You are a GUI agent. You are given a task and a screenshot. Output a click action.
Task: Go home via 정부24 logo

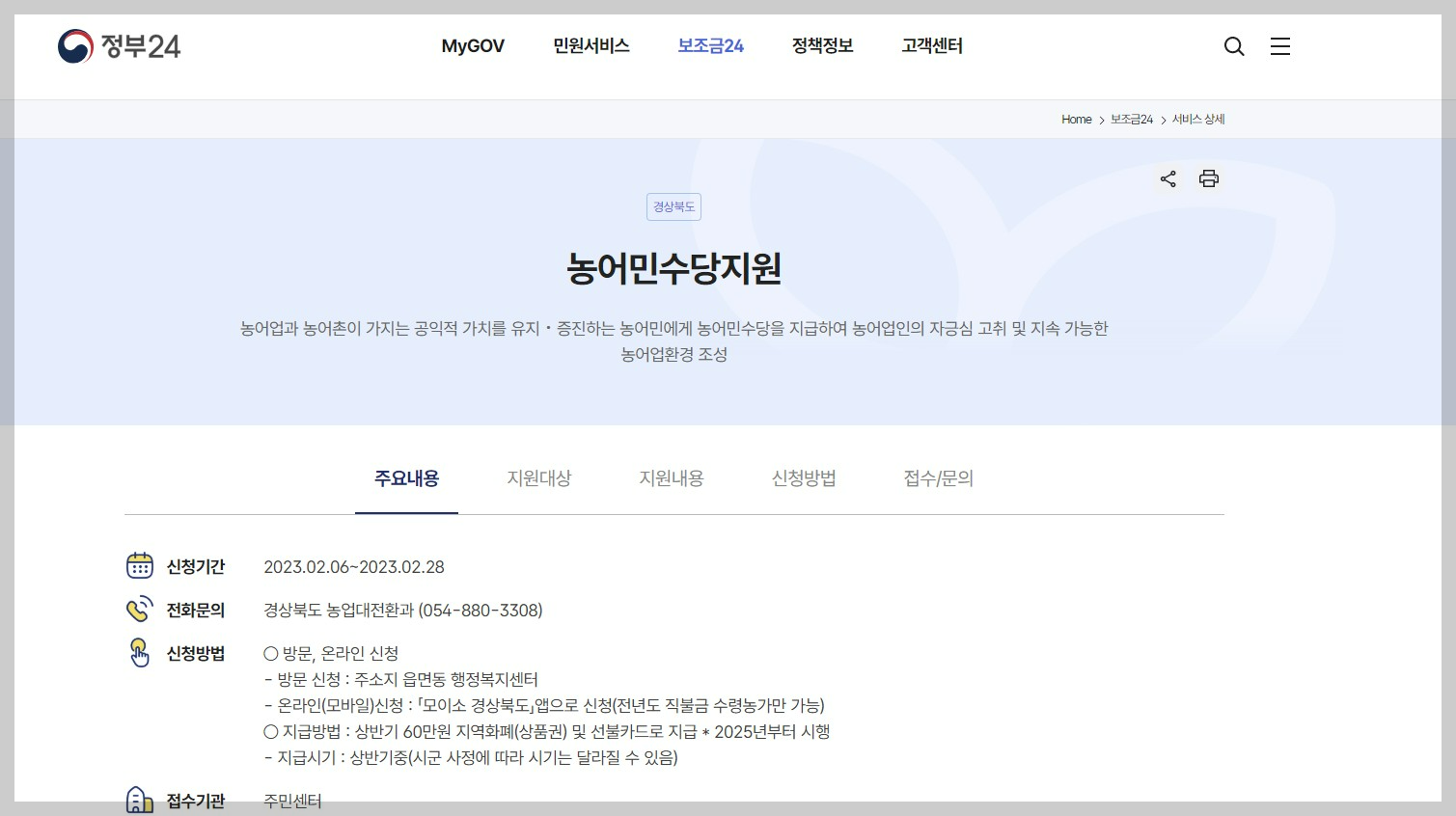119,46
